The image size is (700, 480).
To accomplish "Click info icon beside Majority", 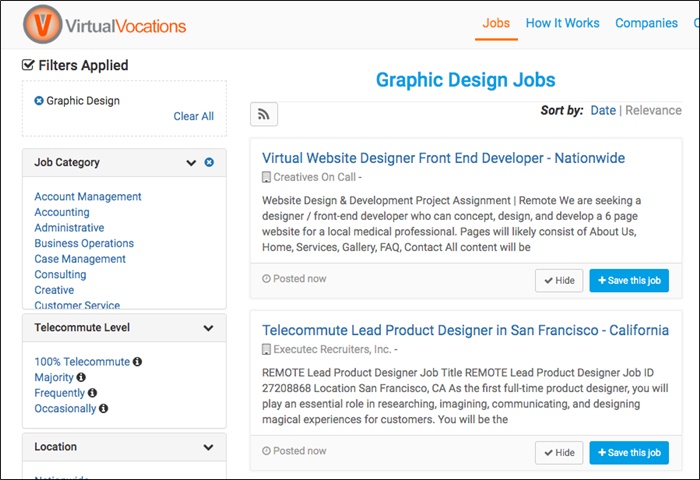I will [81, 378].
